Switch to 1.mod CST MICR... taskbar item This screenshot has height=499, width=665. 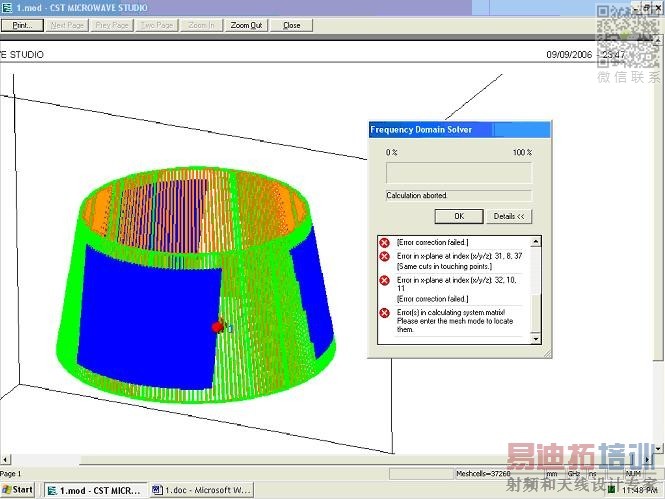tap(96, 490)
